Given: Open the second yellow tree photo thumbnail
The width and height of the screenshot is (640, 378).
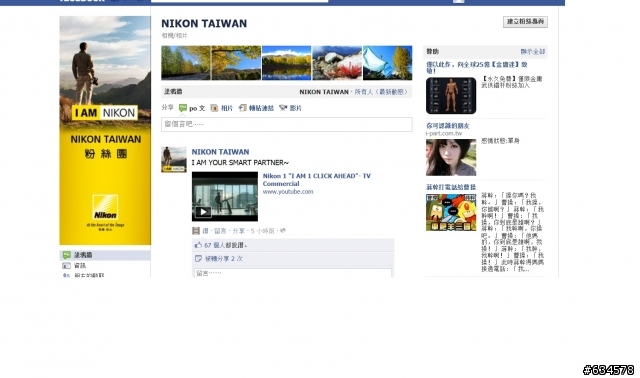Looking at the screenshot, I should [236, 62].
